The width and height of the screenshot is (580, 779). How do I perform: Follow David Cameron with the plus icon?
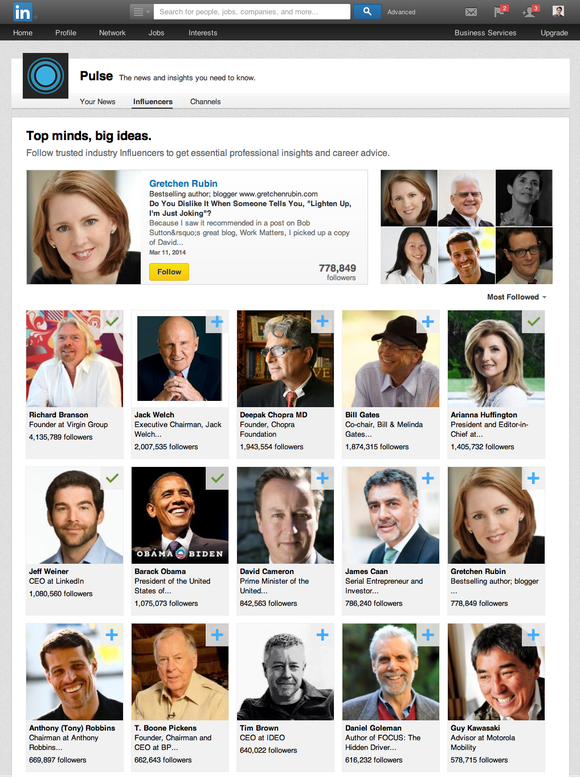pyautogui.click(x=323, y=478)
